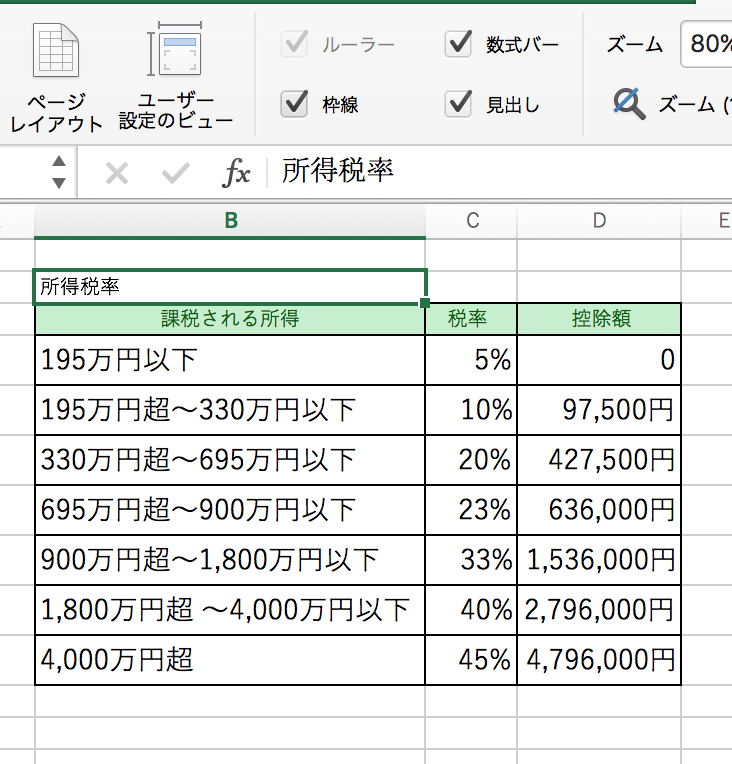
Task: Open Custom Views (ユーザー設定のビュー) icon
Action: [175, 49]
